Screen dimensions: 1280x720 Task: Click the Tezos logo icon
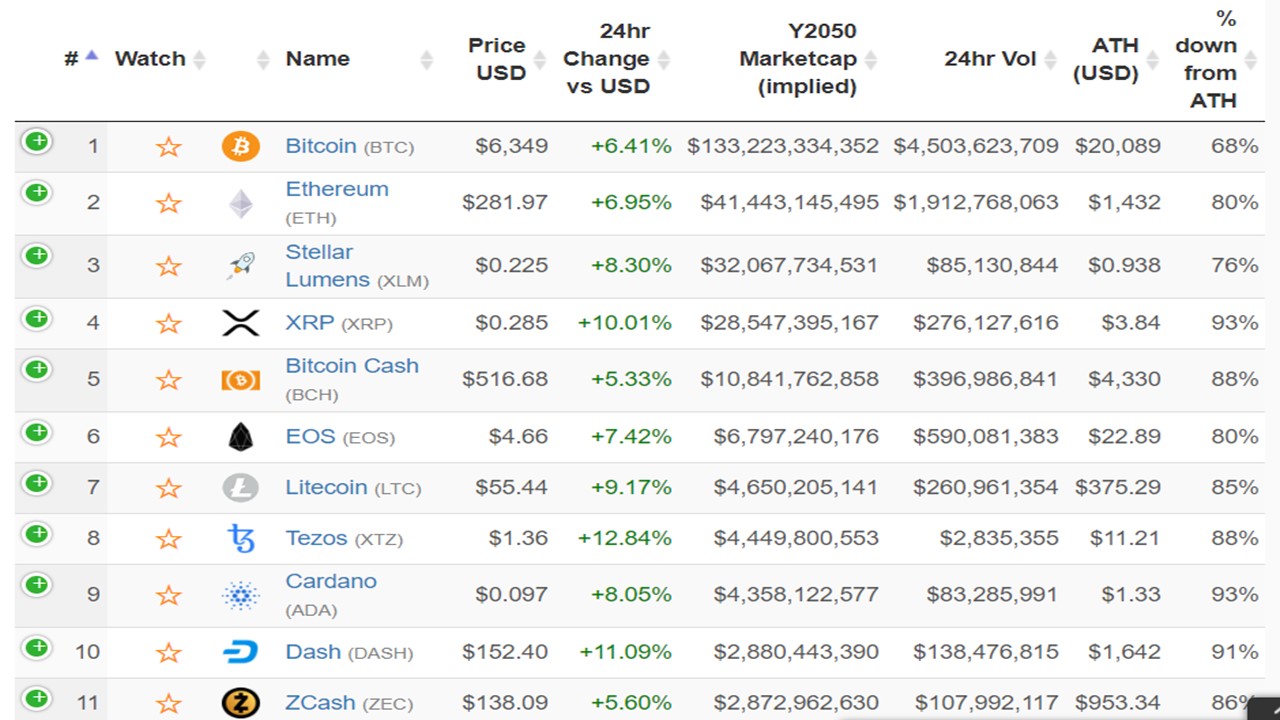[x=240, y=539]
